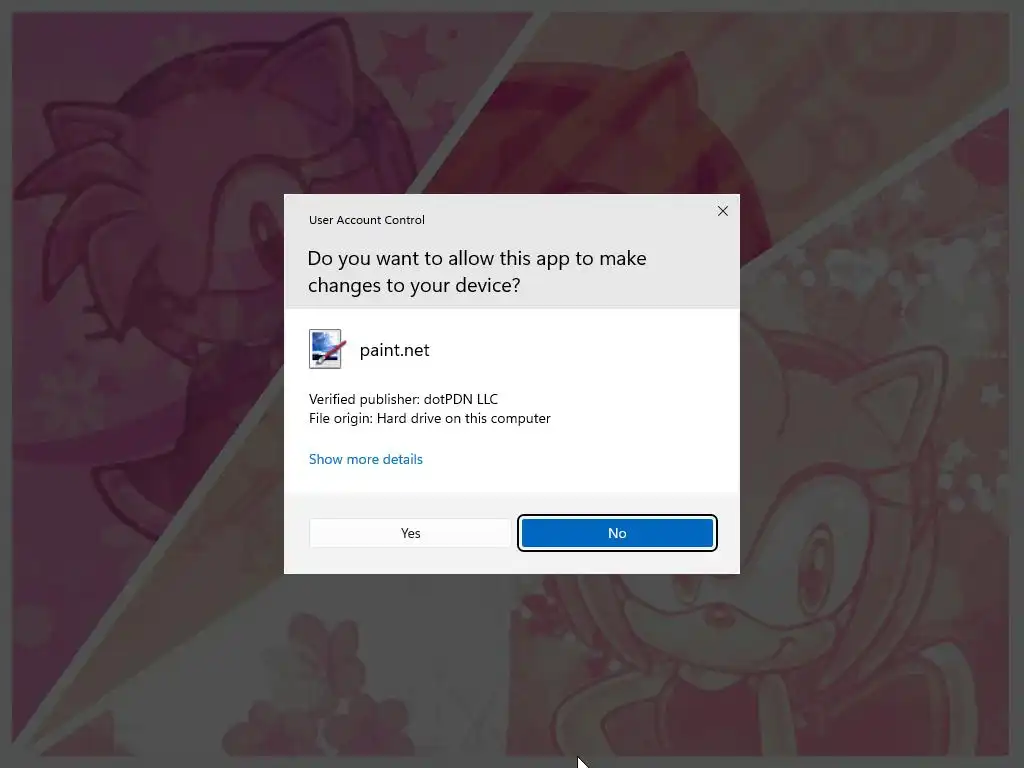Open the Show more details link
The height and width of the screenshot is (768, 1024).
[366, 459]
